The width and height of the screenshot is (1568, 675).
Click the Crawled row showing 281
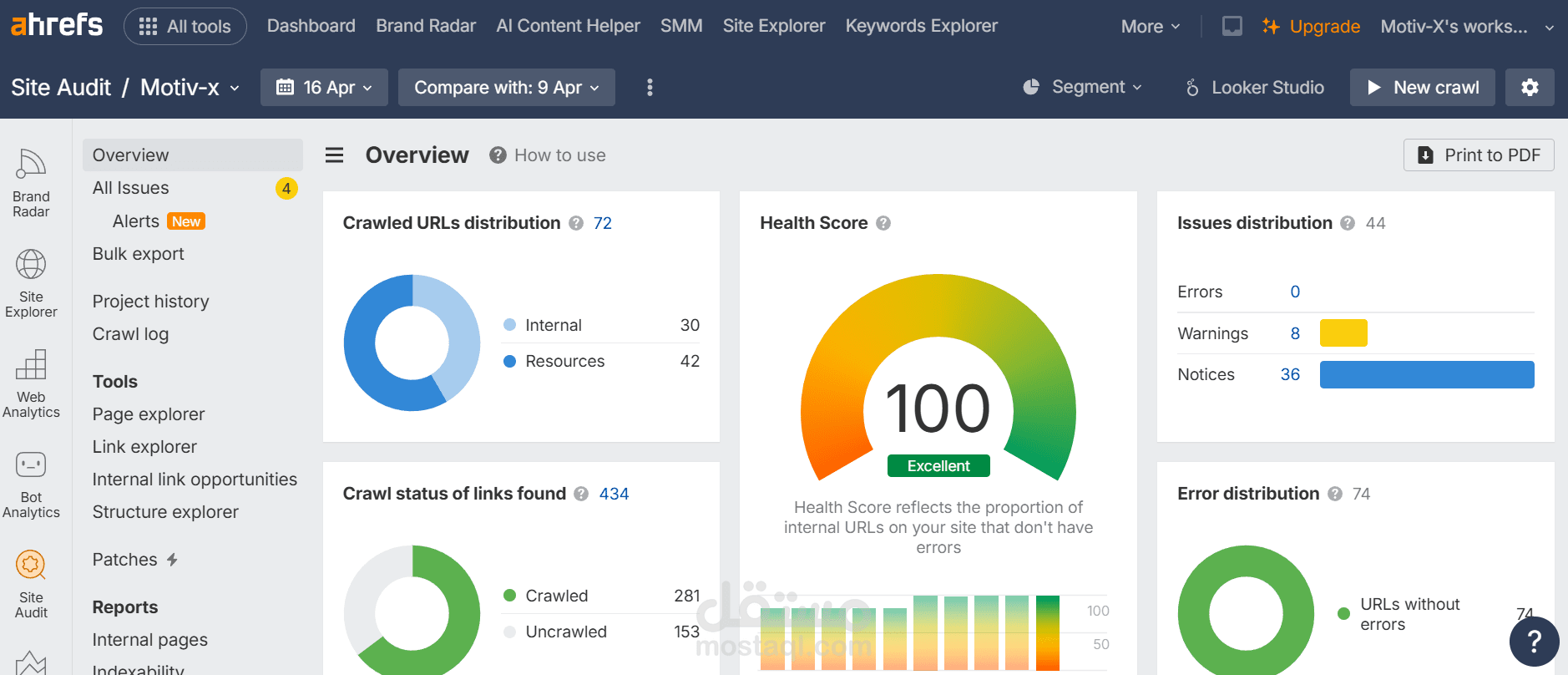click(601, 596)
